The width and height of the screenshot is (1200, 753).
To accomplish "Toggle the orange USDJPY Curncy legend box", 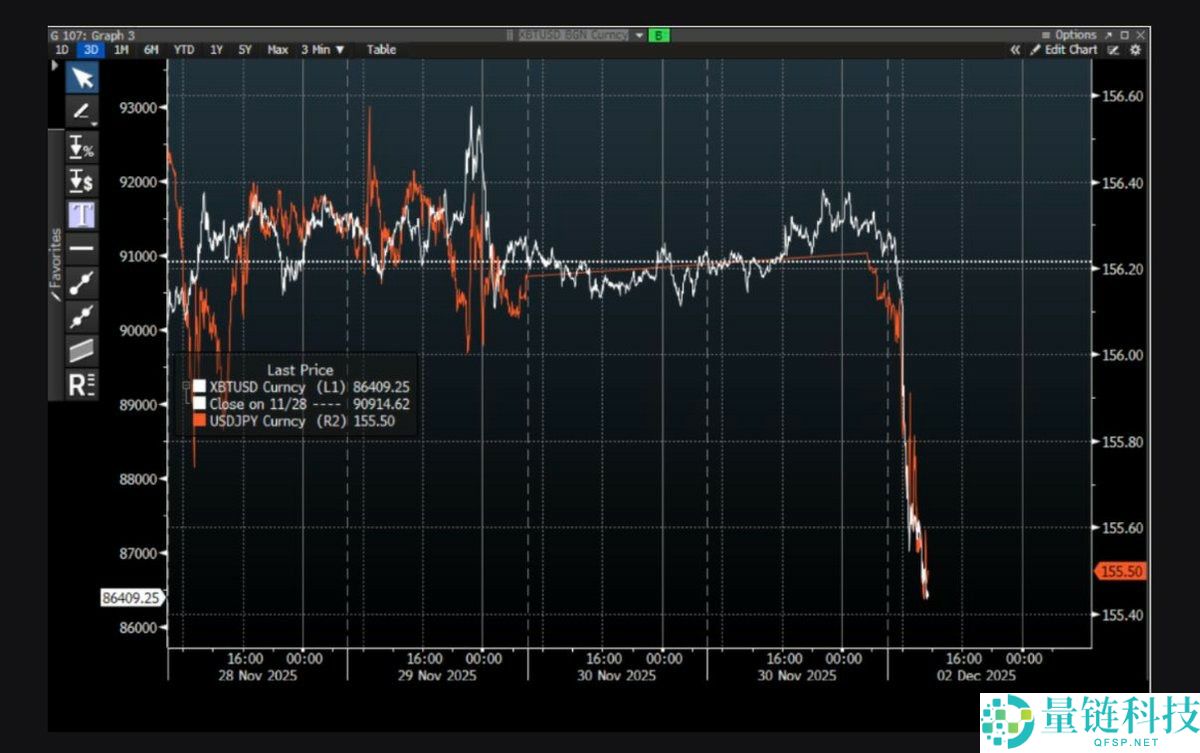I will [x=200, y=421].
